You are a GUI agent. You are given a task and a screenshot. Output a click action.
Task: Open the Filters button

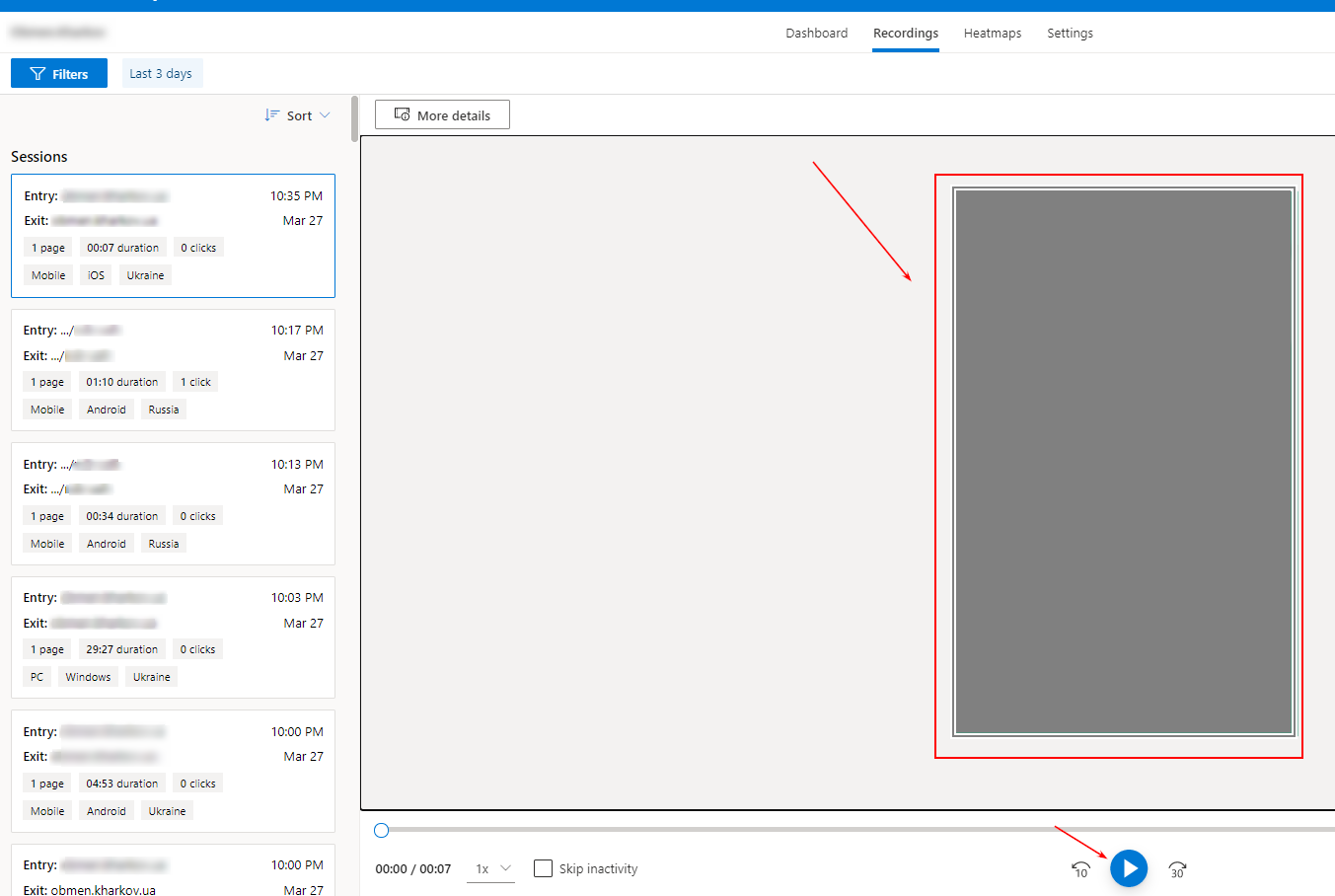click(59, 73)
